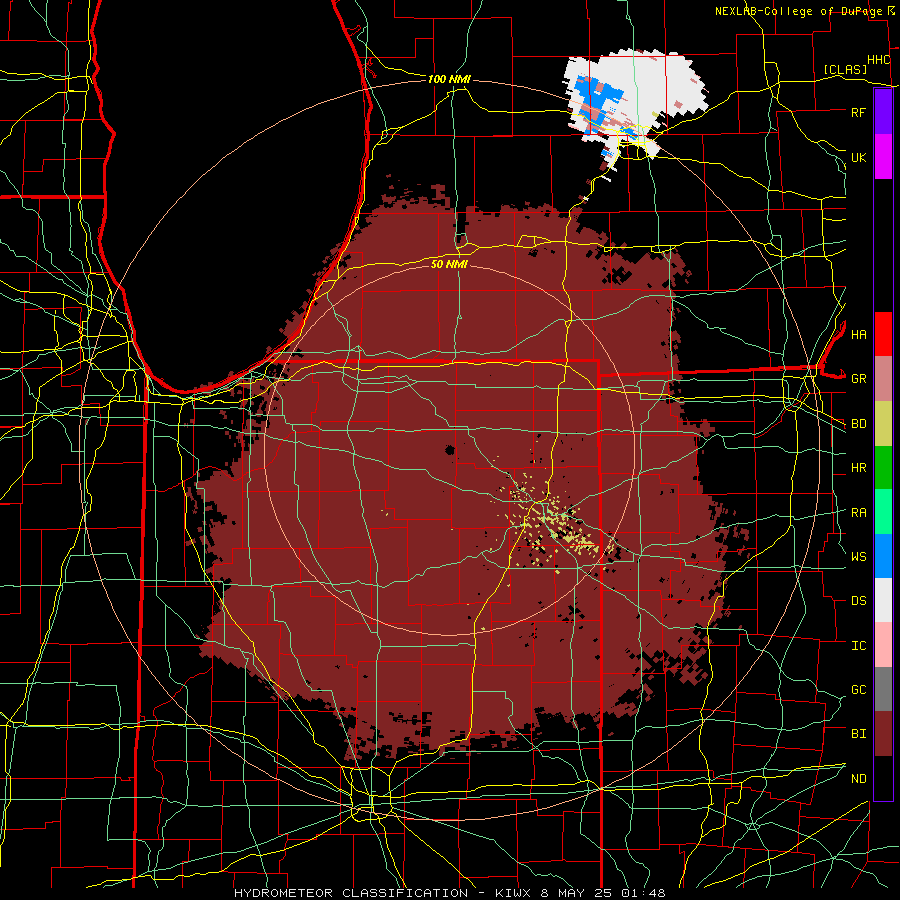Click the WS legend label
The image size is (900, 900).
(858, 557)
